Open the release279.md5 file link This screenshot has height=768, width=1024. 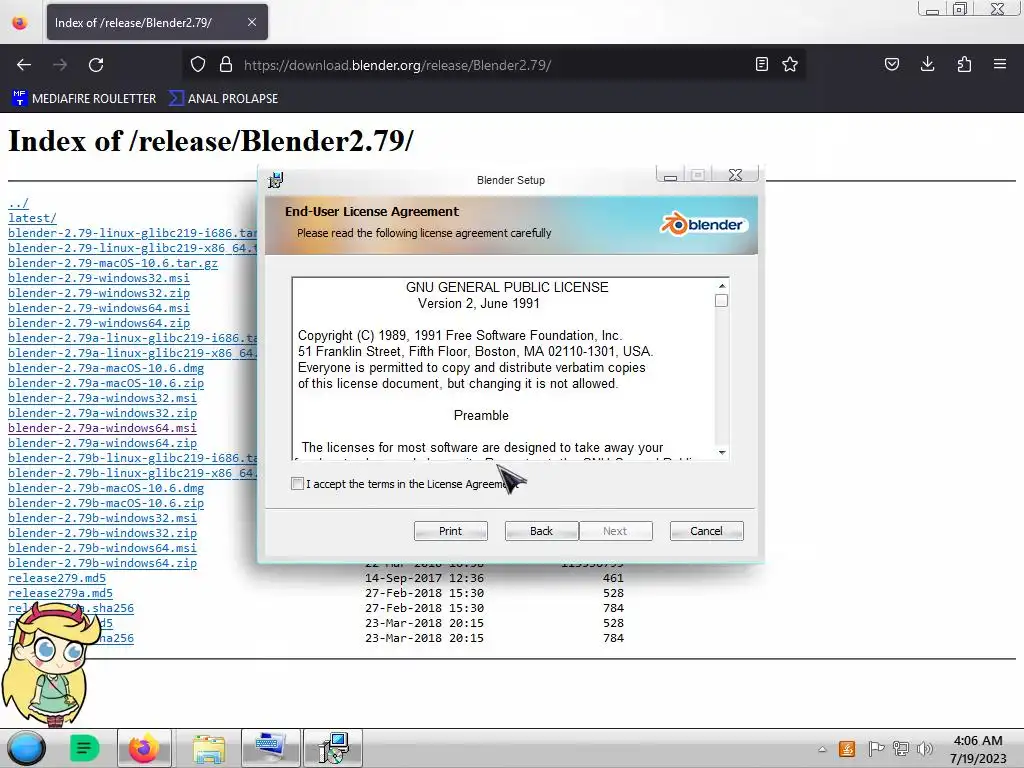pos(57,579)
